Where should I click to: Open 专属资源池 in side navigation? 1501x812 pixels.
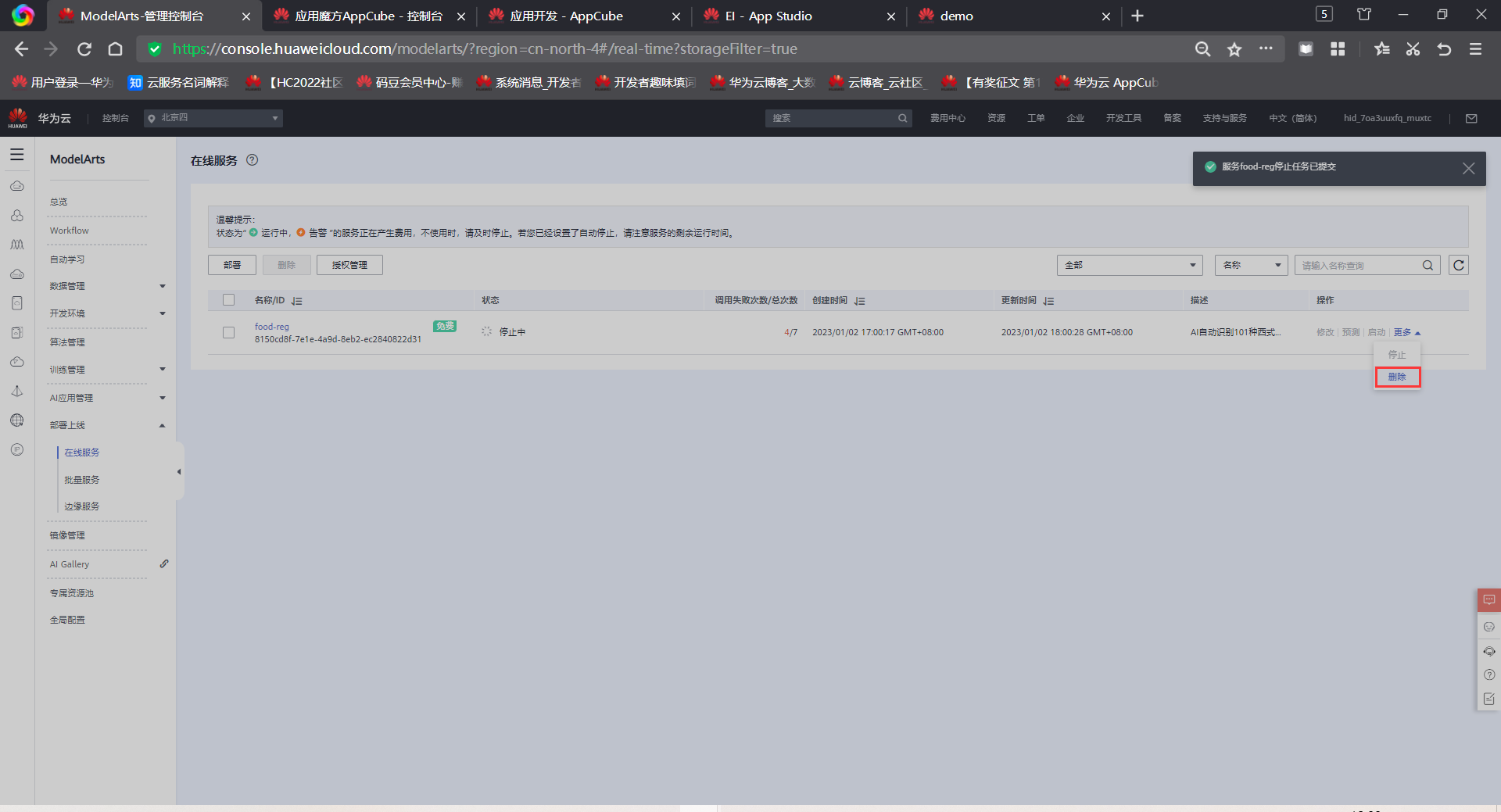click(72, 593)
